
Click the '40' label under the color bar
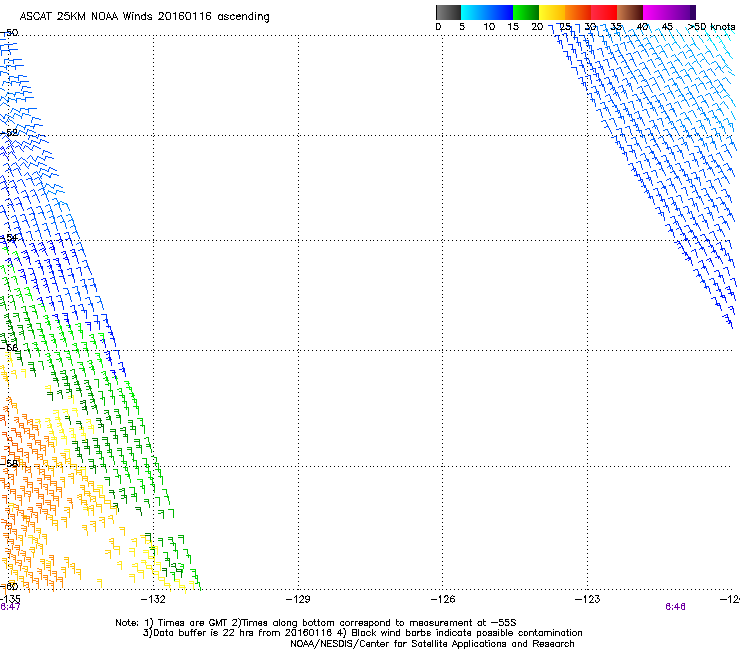tap(642, 27)
